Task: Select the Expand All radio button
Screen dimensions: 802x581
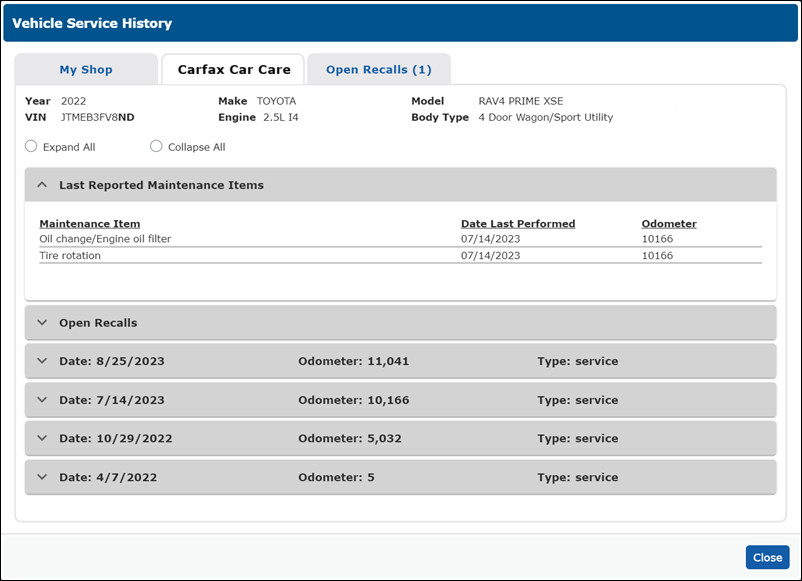Action: click(31, 146)
